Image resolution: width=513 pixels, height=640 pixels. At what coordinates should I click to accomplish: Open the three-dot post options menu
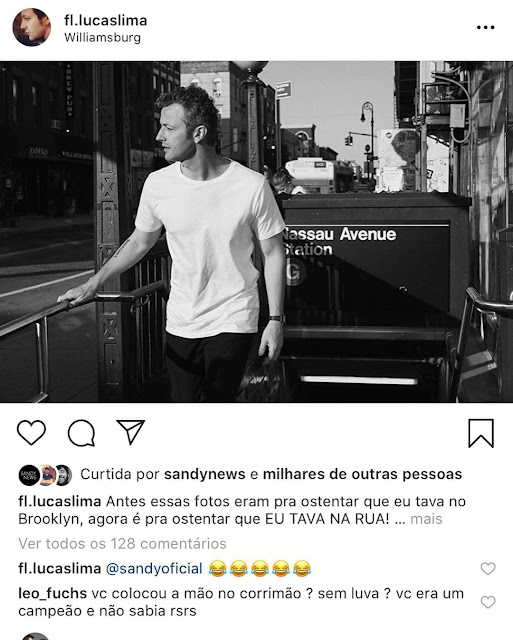coord(486,27)
